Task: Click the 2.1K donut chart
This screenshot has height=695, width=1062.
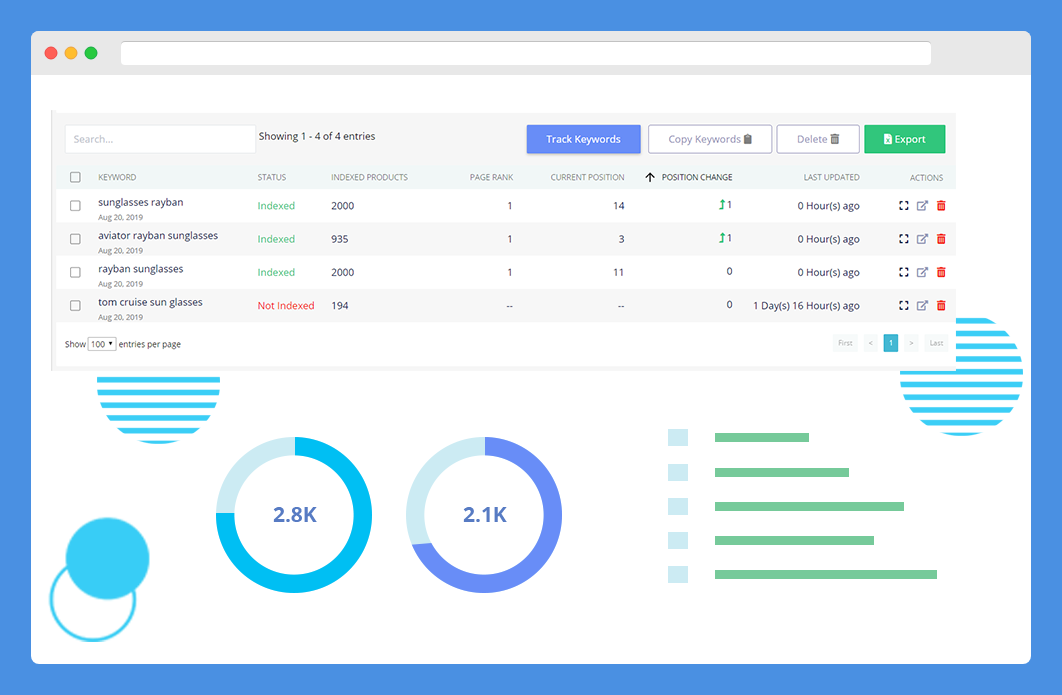Action: pos(484,515)
